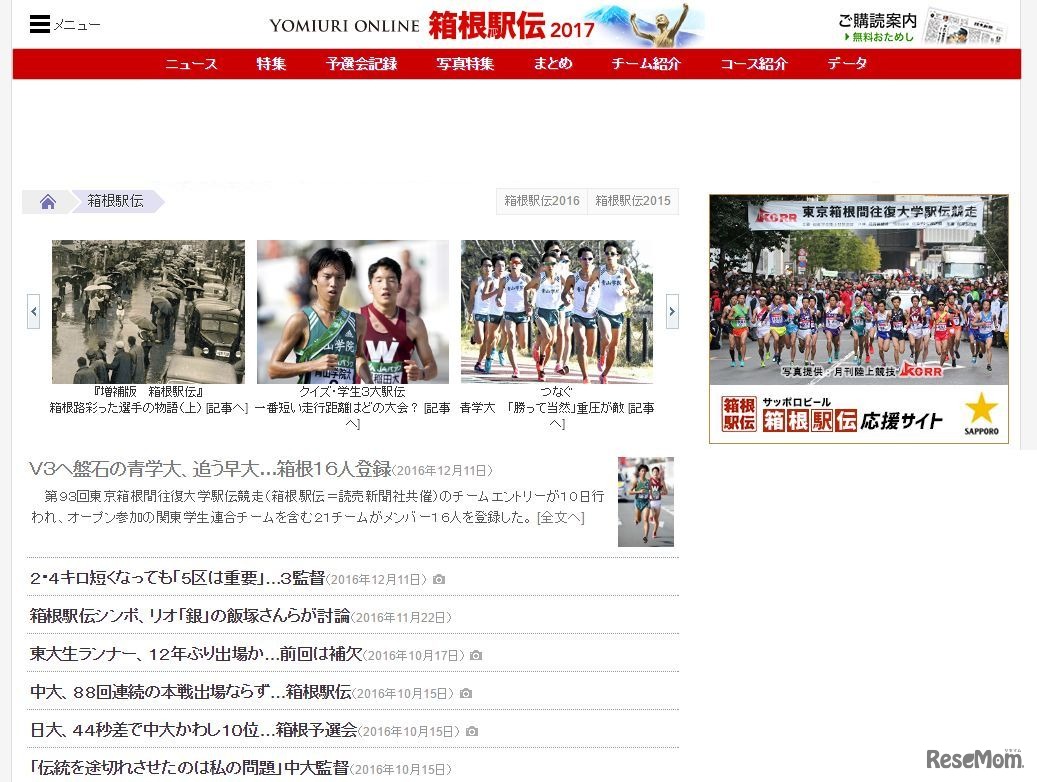Open 日大、44秒差で中大かわし10位 article
Image resolution: width=1037 pixels, height=782 pixels.
(x=193, y=730)
